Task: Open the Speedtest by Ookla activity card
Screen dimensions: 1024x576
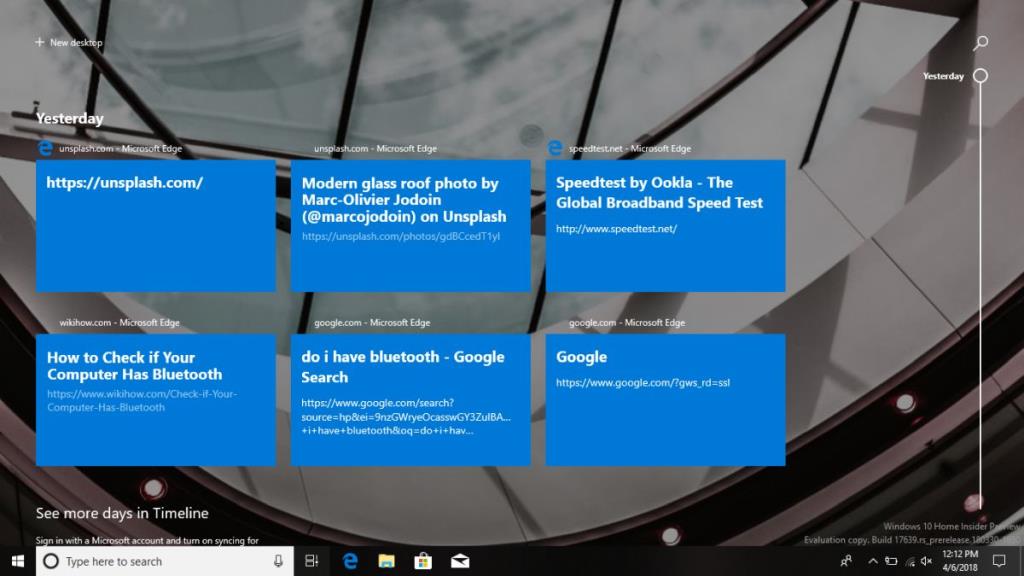Action: click(x=666, y=224)
